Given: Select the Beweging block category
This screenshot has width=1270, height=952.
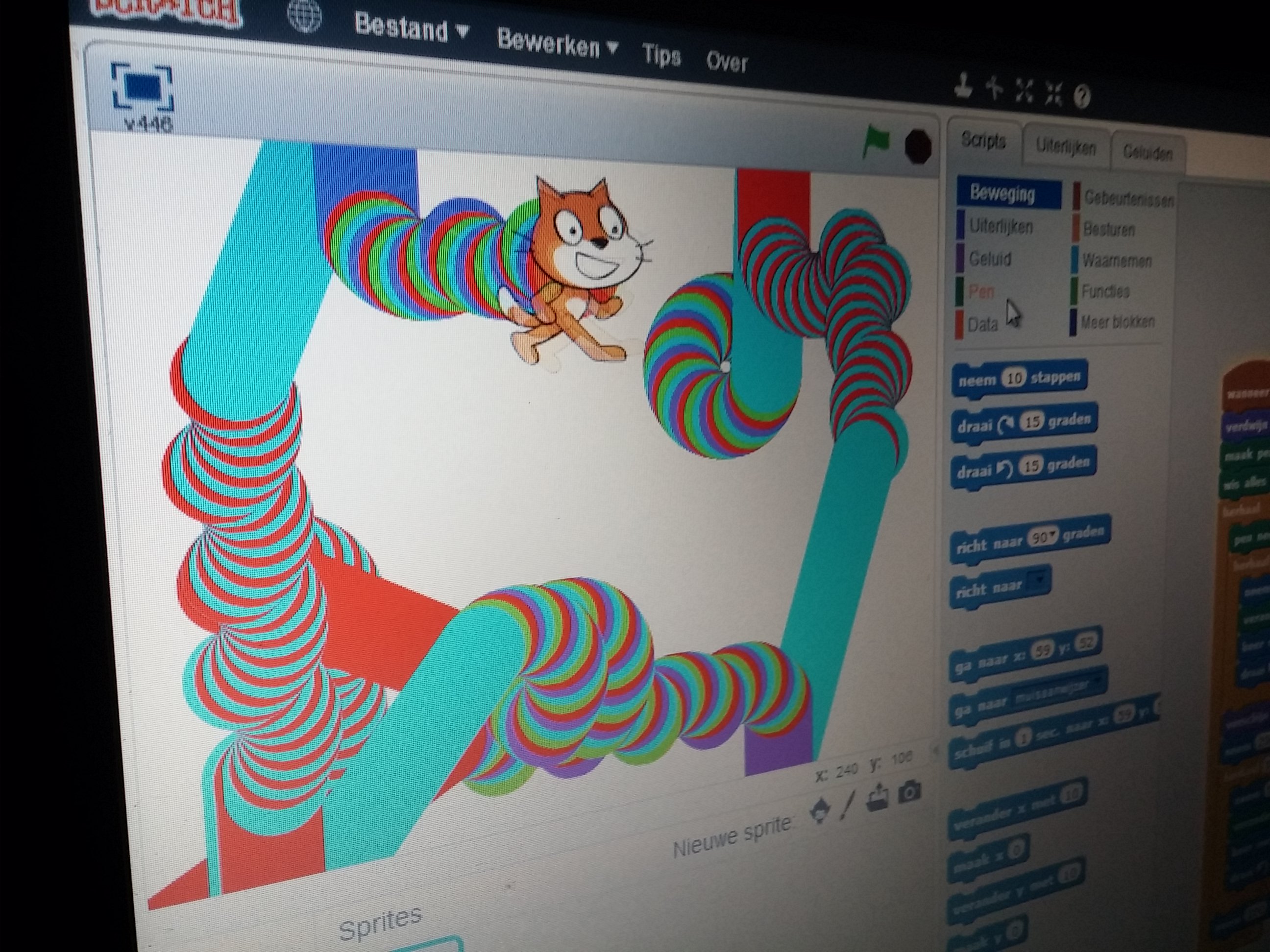Looking at the screenshot, I should click(x=1009, y=193).
